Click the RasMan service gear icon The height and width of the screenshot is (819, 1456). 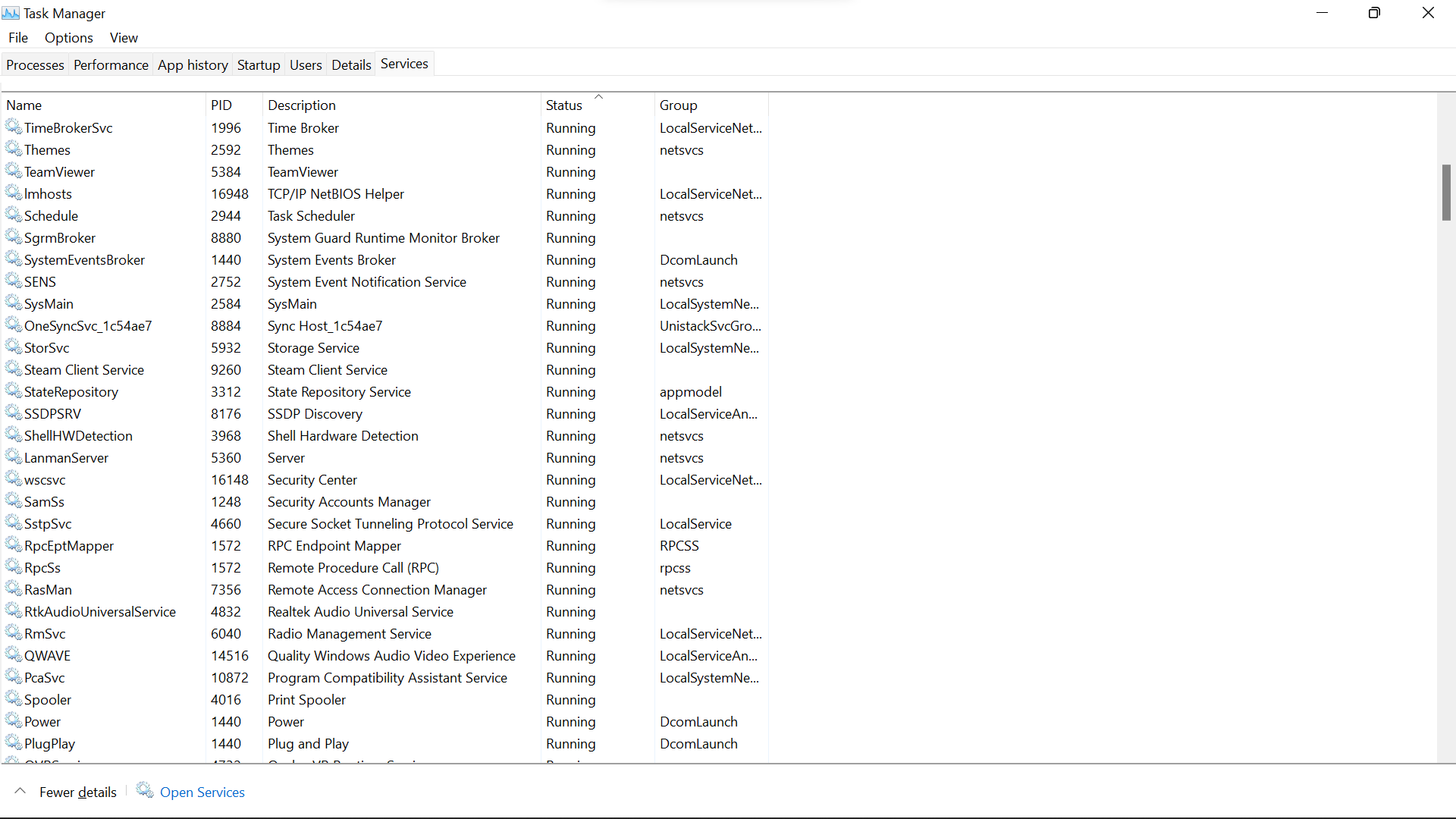[14, 588]
